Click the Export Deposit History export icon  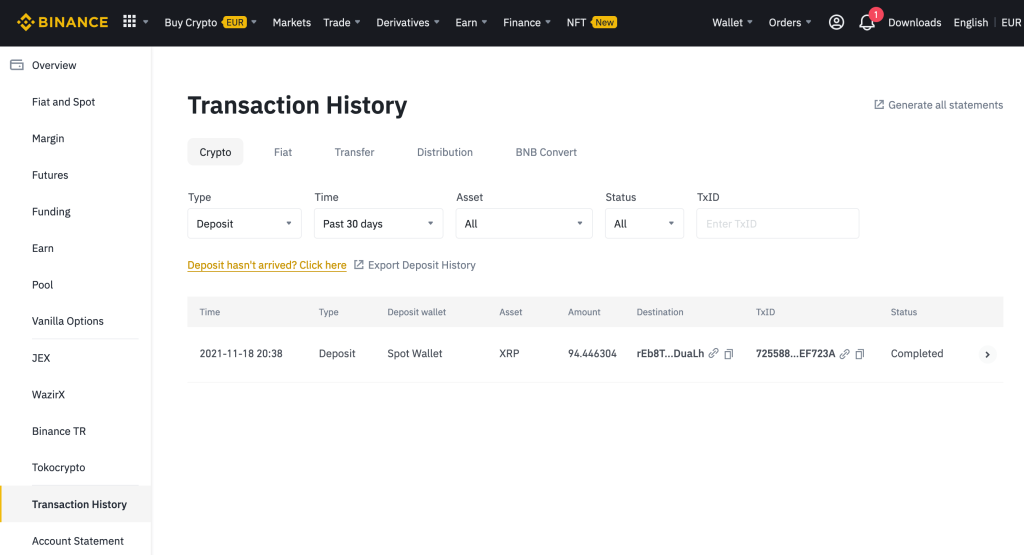(x=359, y=264)
